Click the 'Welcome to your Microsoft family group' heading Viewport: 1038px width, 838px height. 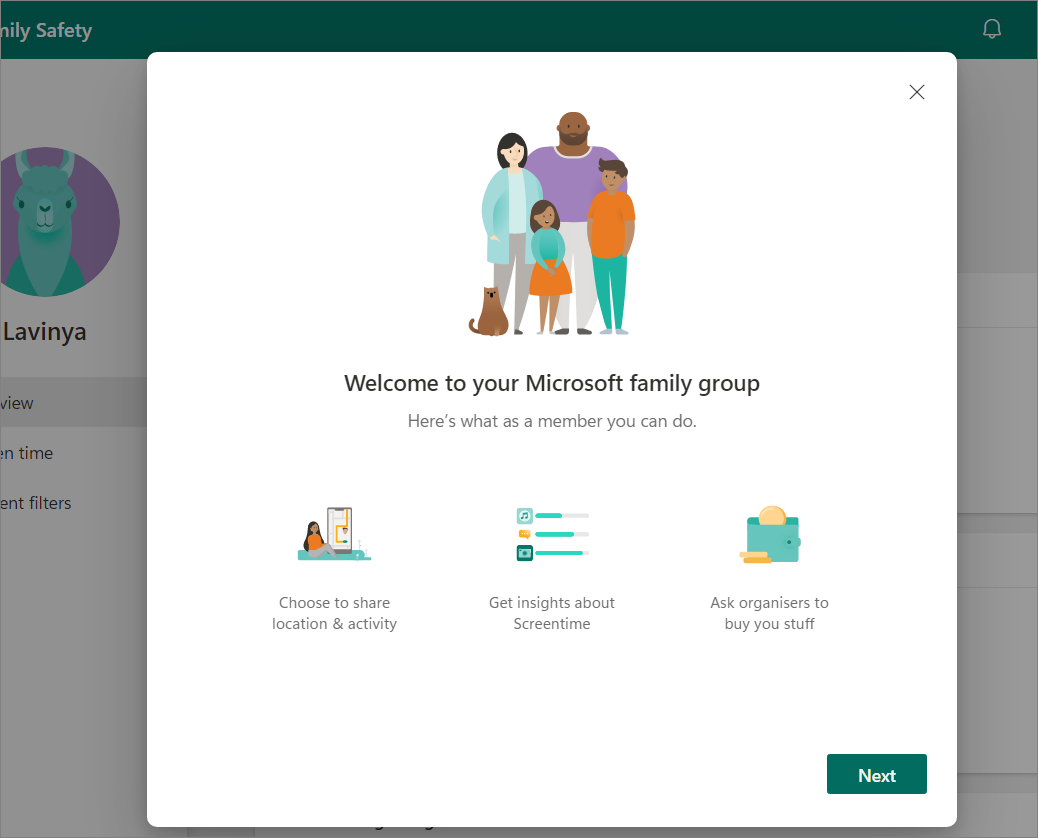click(x=552, y=383)
